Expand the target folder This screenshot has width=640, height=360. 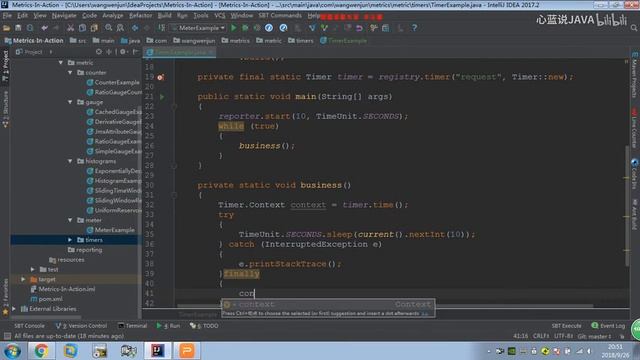[x=23, y=279]
